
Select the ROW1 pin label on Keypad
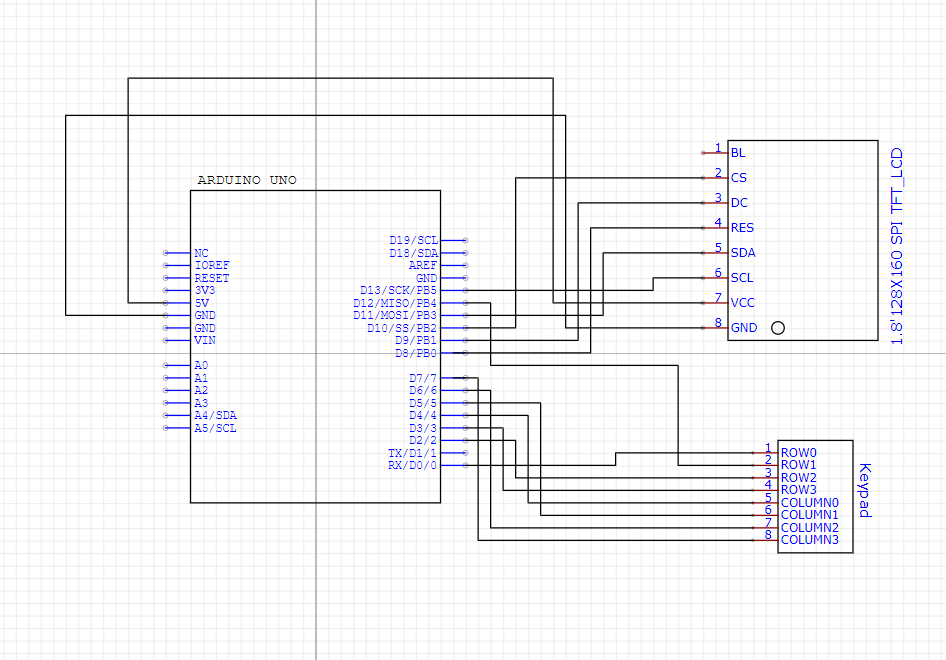tap(798, 465)
